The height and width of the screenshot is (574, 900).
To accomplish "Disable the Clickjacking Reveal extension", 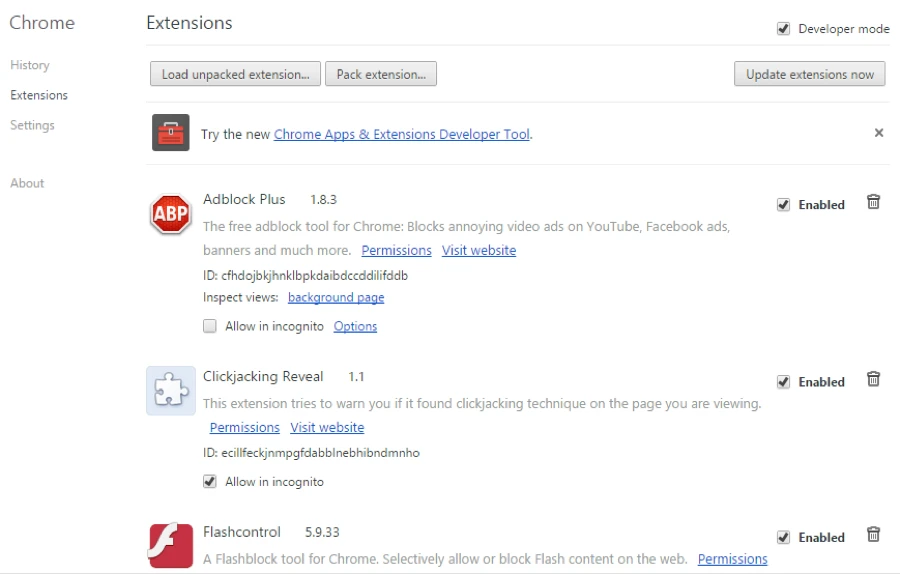I will coord(784,382).
